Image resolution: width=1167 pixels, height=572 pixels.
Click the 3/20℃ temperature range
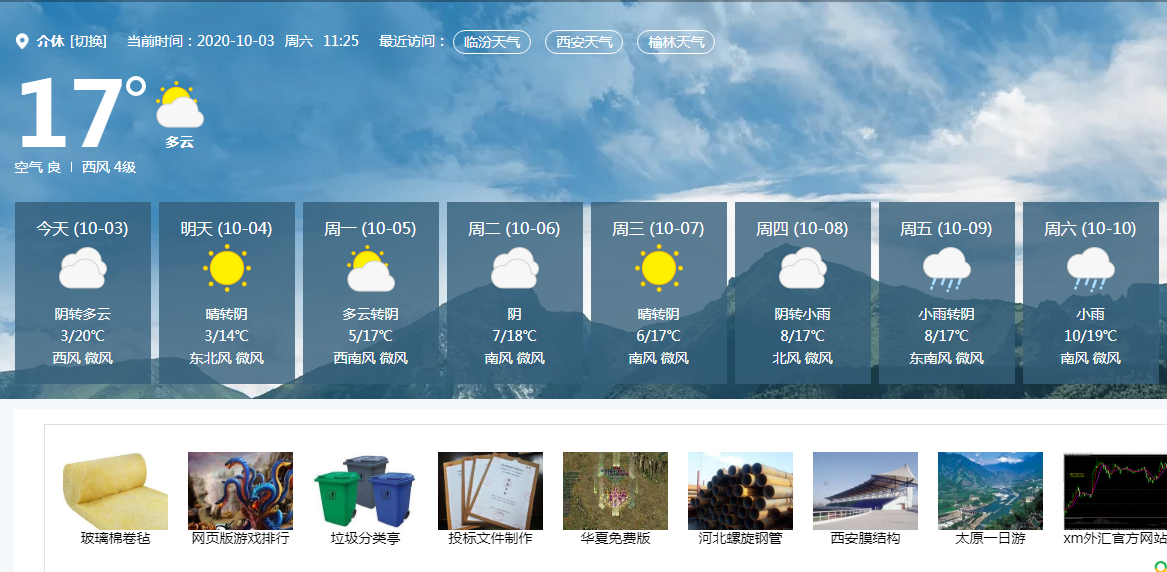pos(83,336)
